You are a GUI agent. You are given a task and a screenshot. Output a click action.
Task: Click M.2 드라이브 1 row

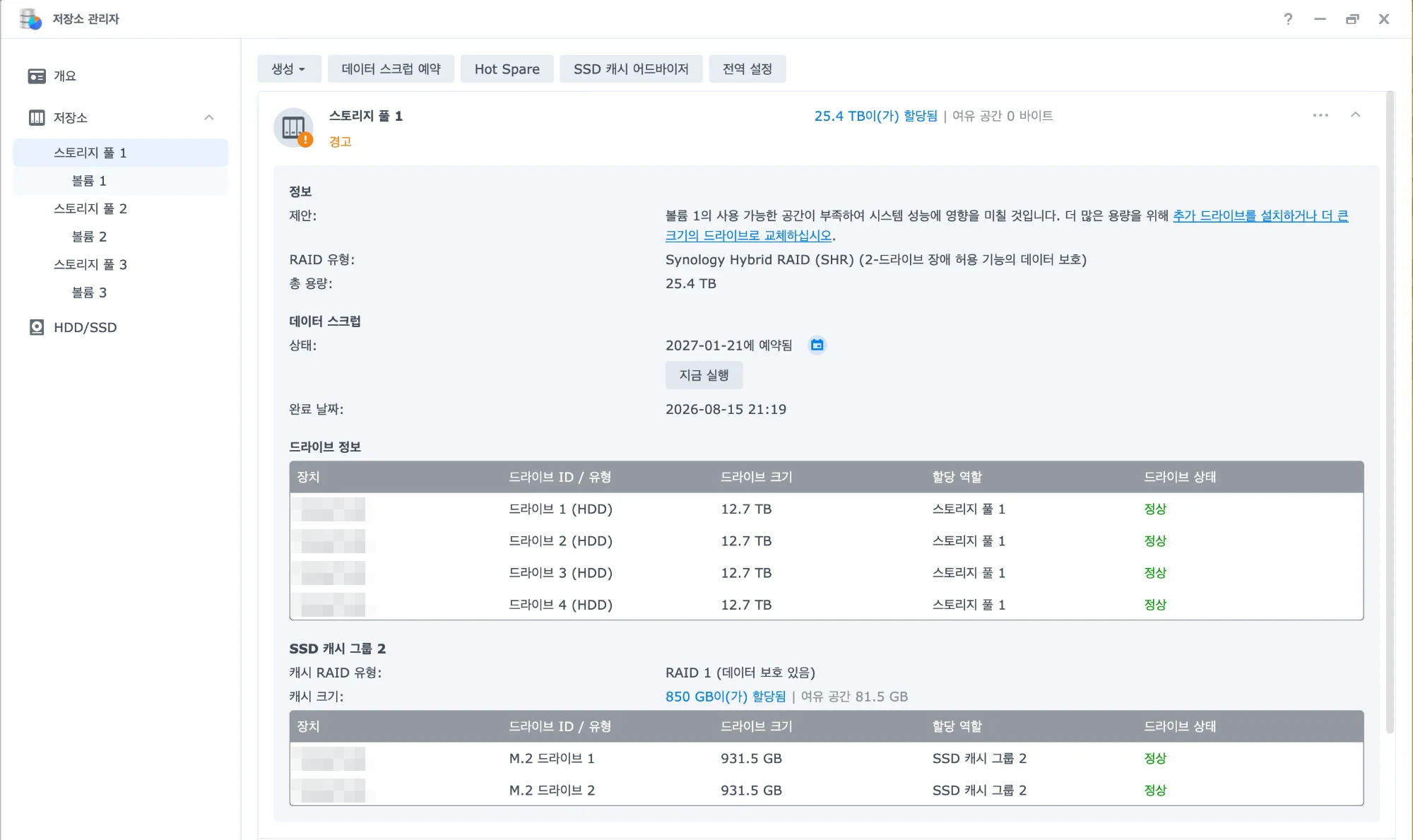point(826,758)
